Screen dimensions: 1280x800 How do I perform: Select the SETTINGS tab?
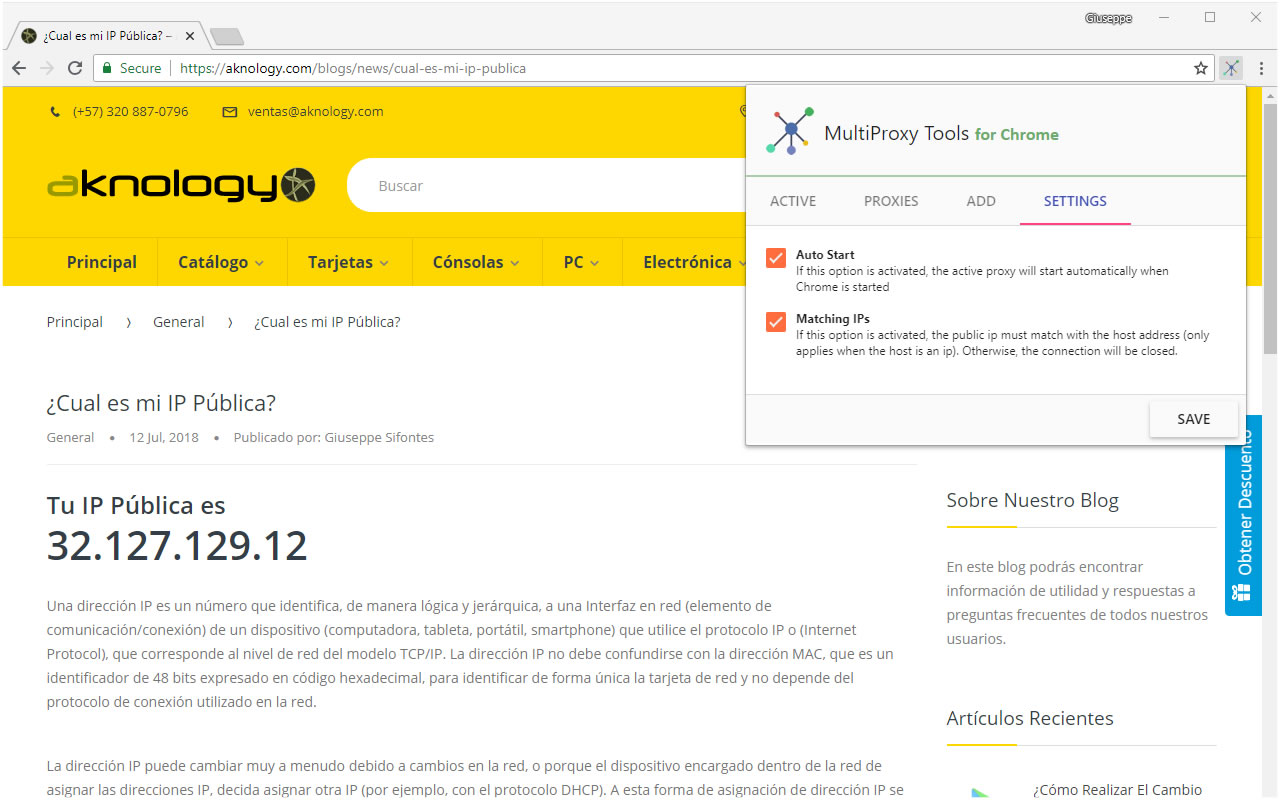[1075, 201]
